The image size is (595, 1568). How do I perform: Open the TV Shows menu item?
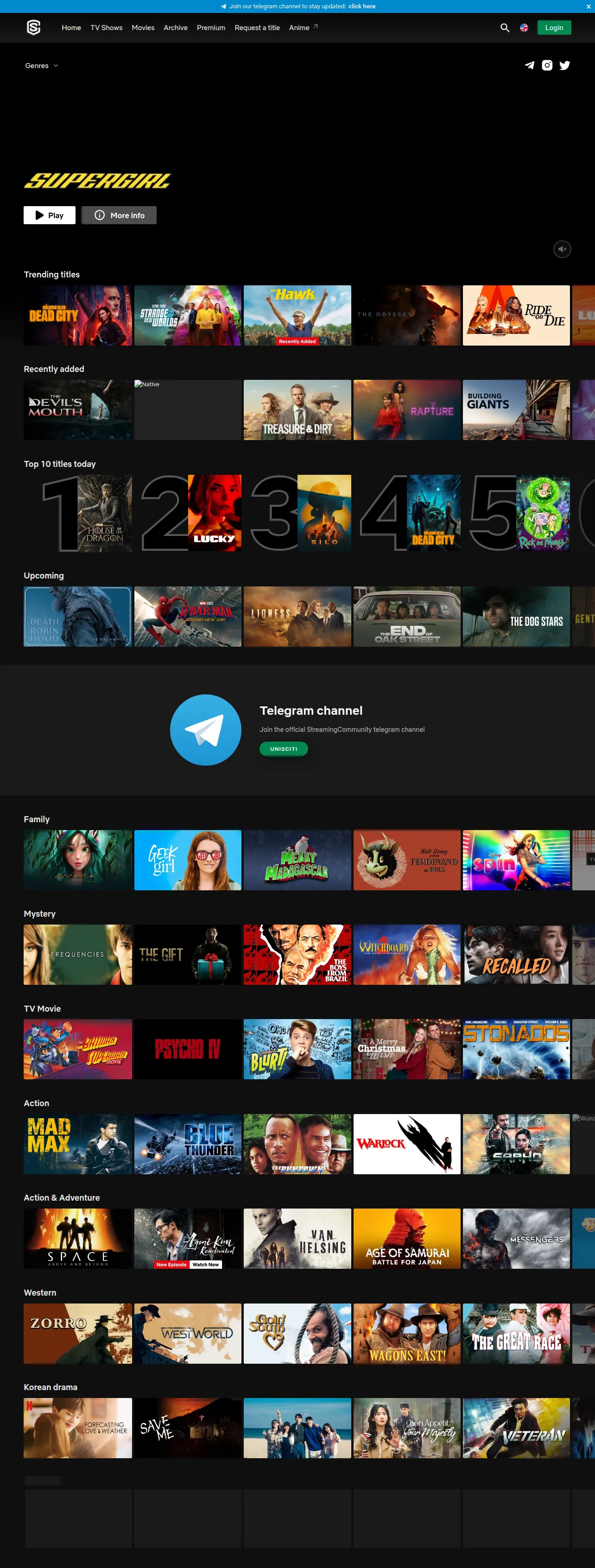[x=107, y=28]
